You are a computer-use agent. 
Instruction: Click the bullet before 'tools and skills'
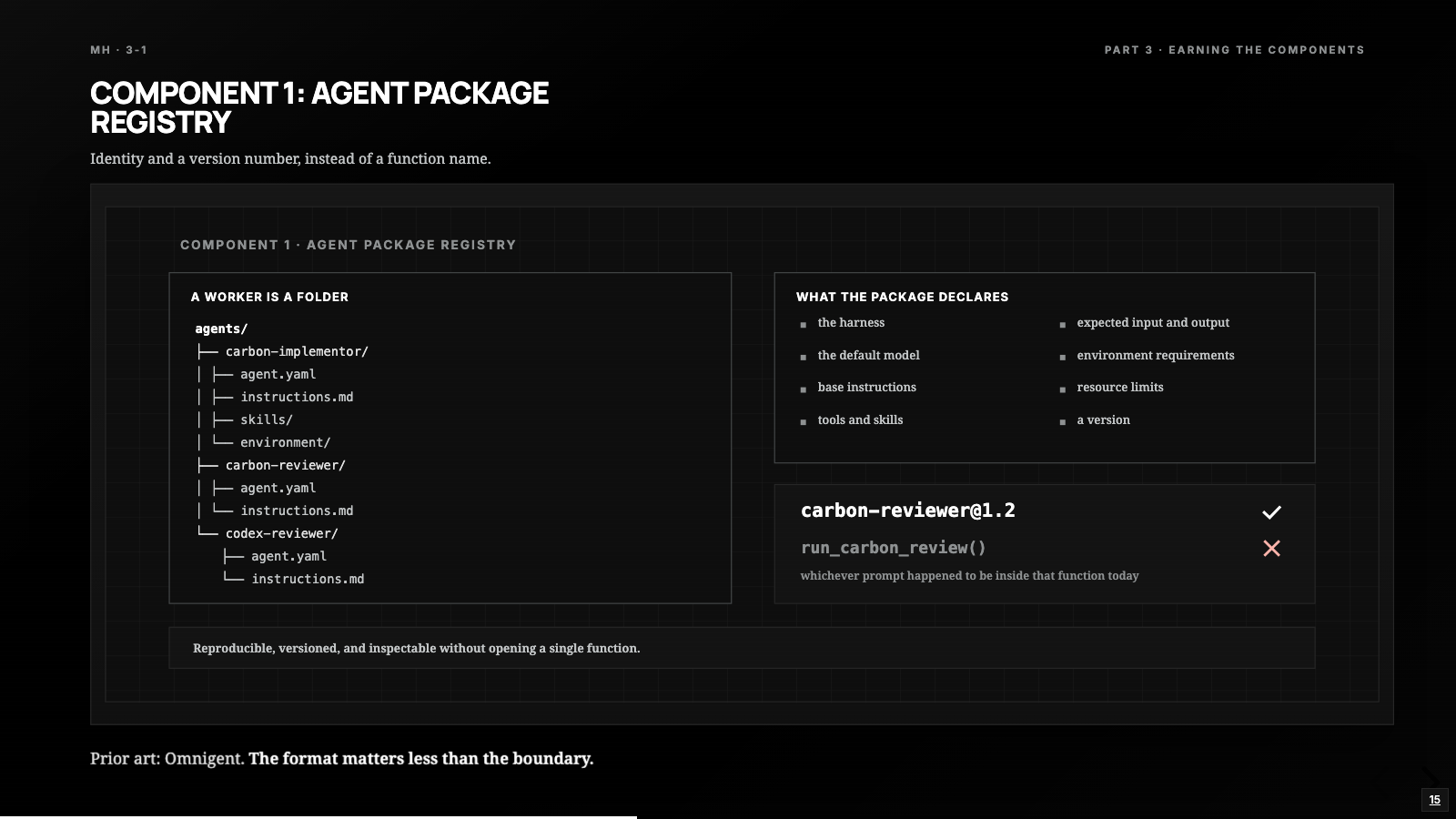pyautogui.click(x=804, y=422)
